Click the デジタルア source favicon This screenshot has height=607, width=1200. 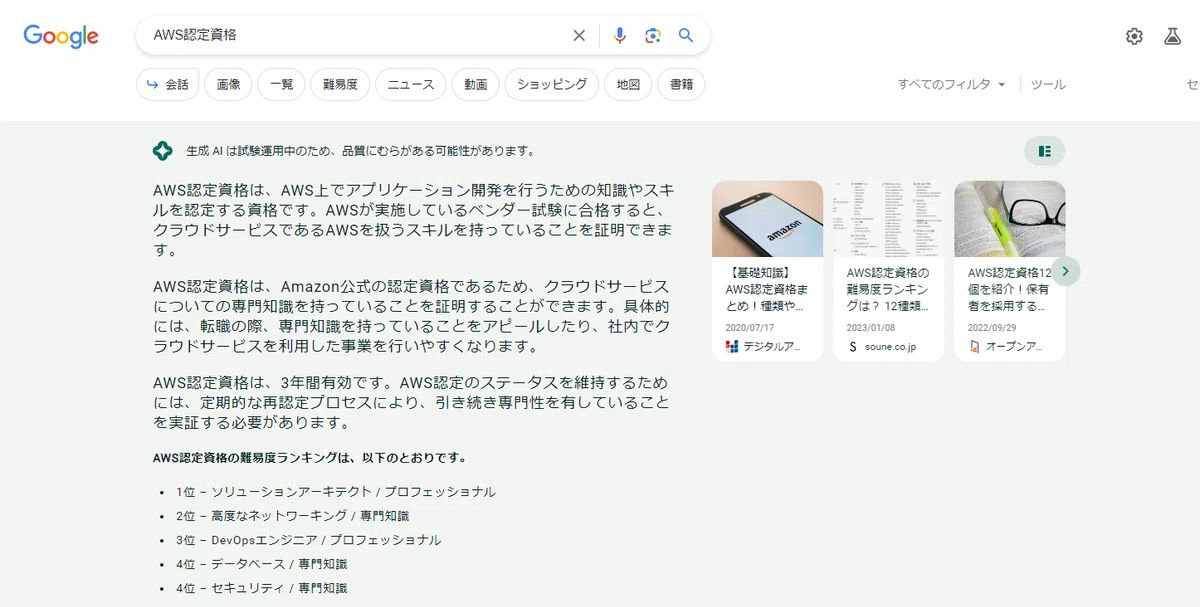pos(732,347)
